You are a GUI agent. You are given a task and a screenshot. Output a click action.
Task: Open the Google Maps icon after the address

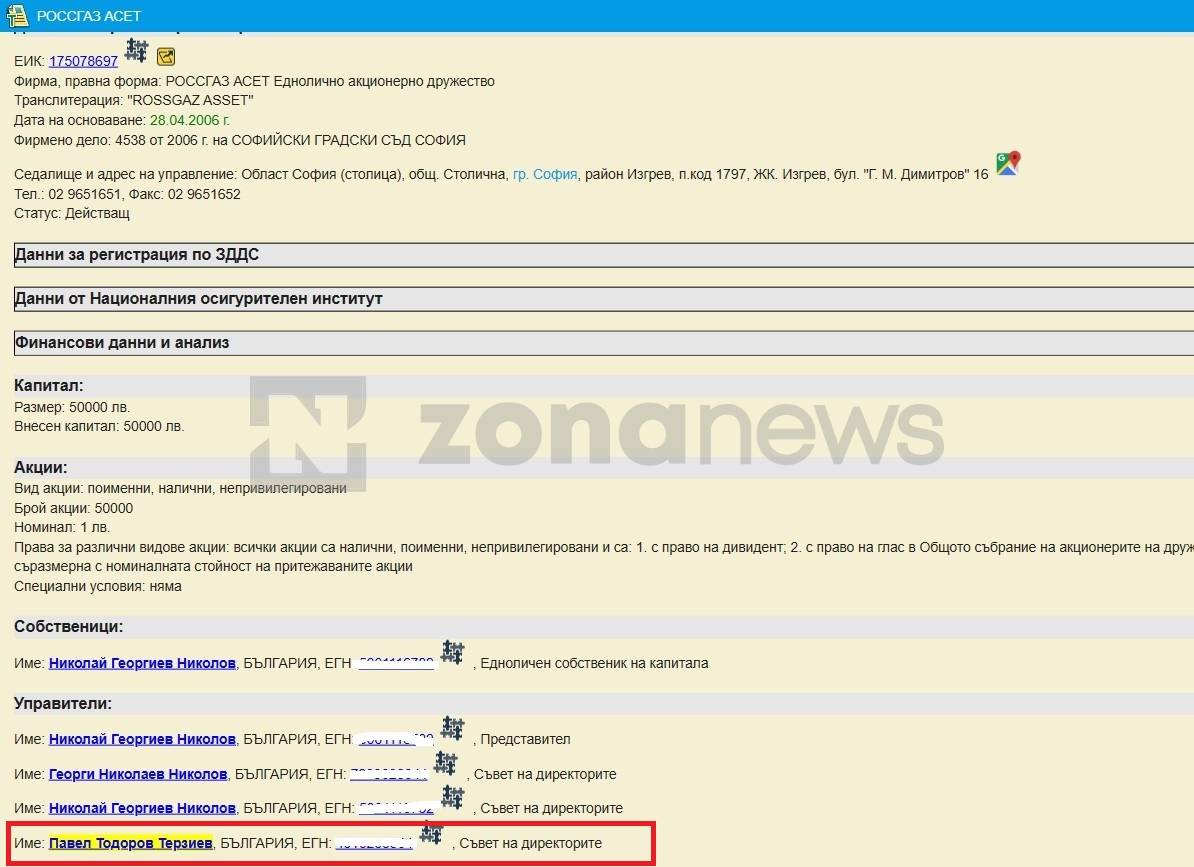coord(1007,164)
